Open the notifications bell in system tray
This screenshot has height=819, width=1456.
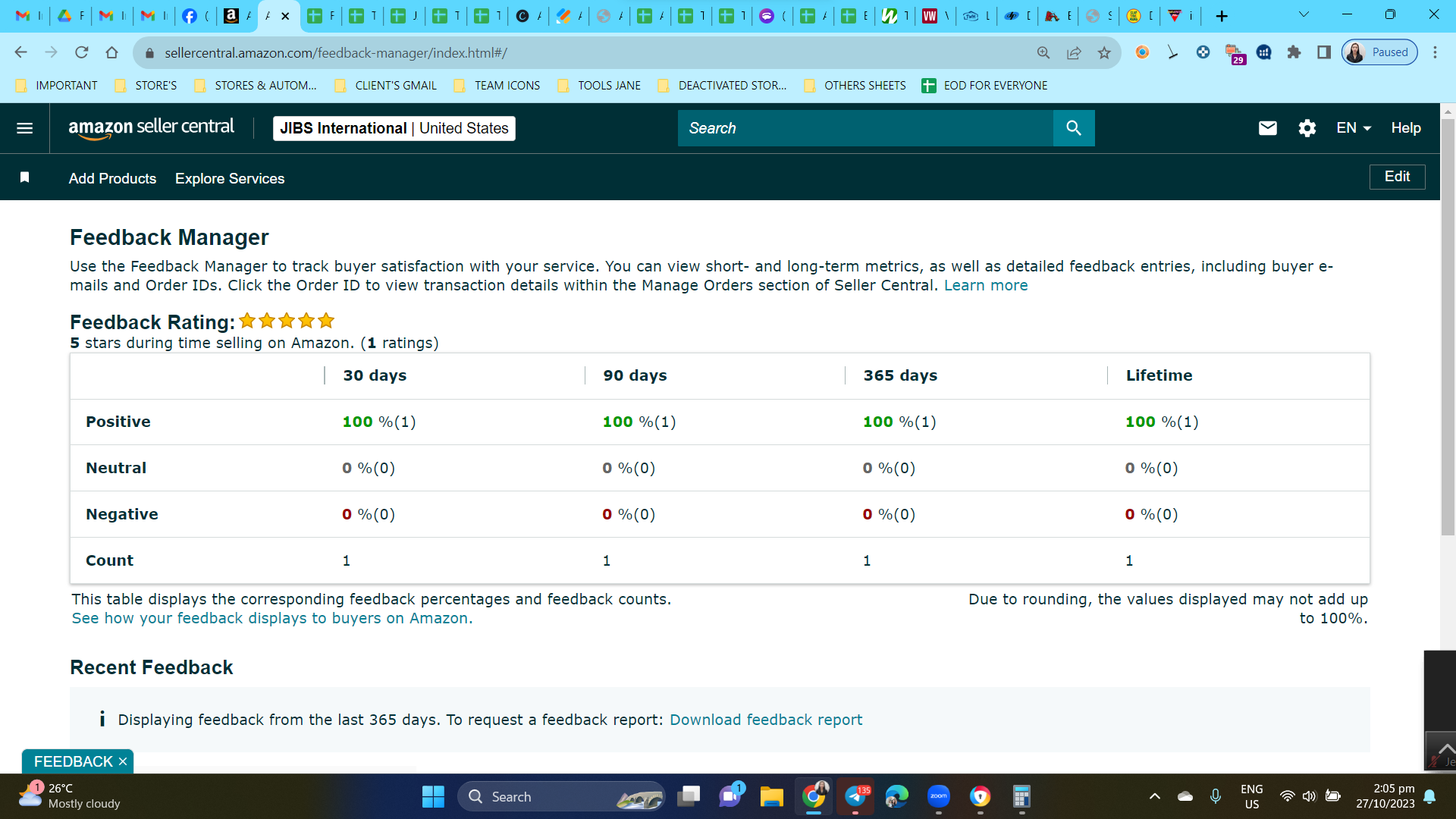click(1429, 797)
